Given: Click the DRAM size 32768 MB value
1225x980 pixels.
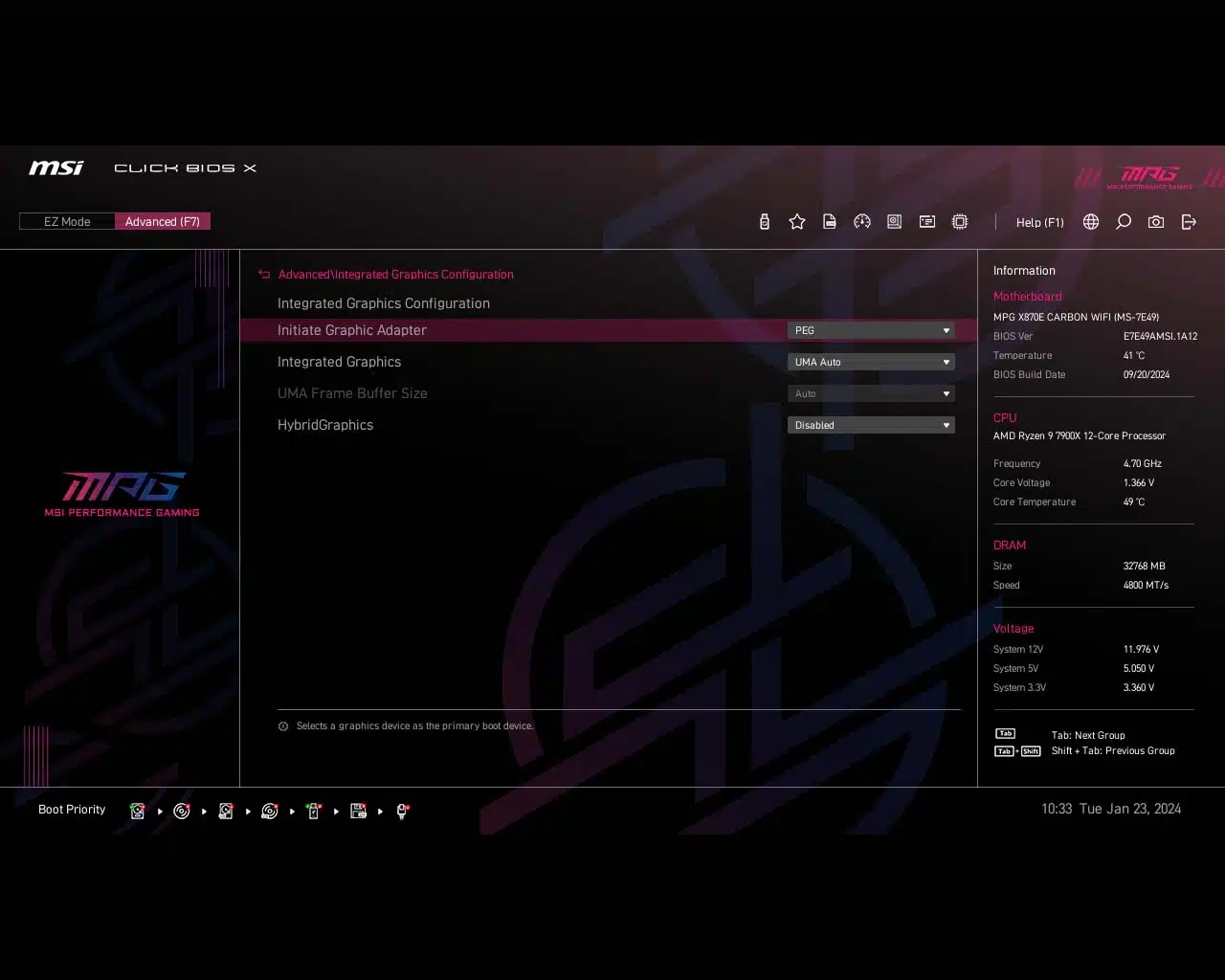Looking at the screenshot, I should (x=1145, y=566).
